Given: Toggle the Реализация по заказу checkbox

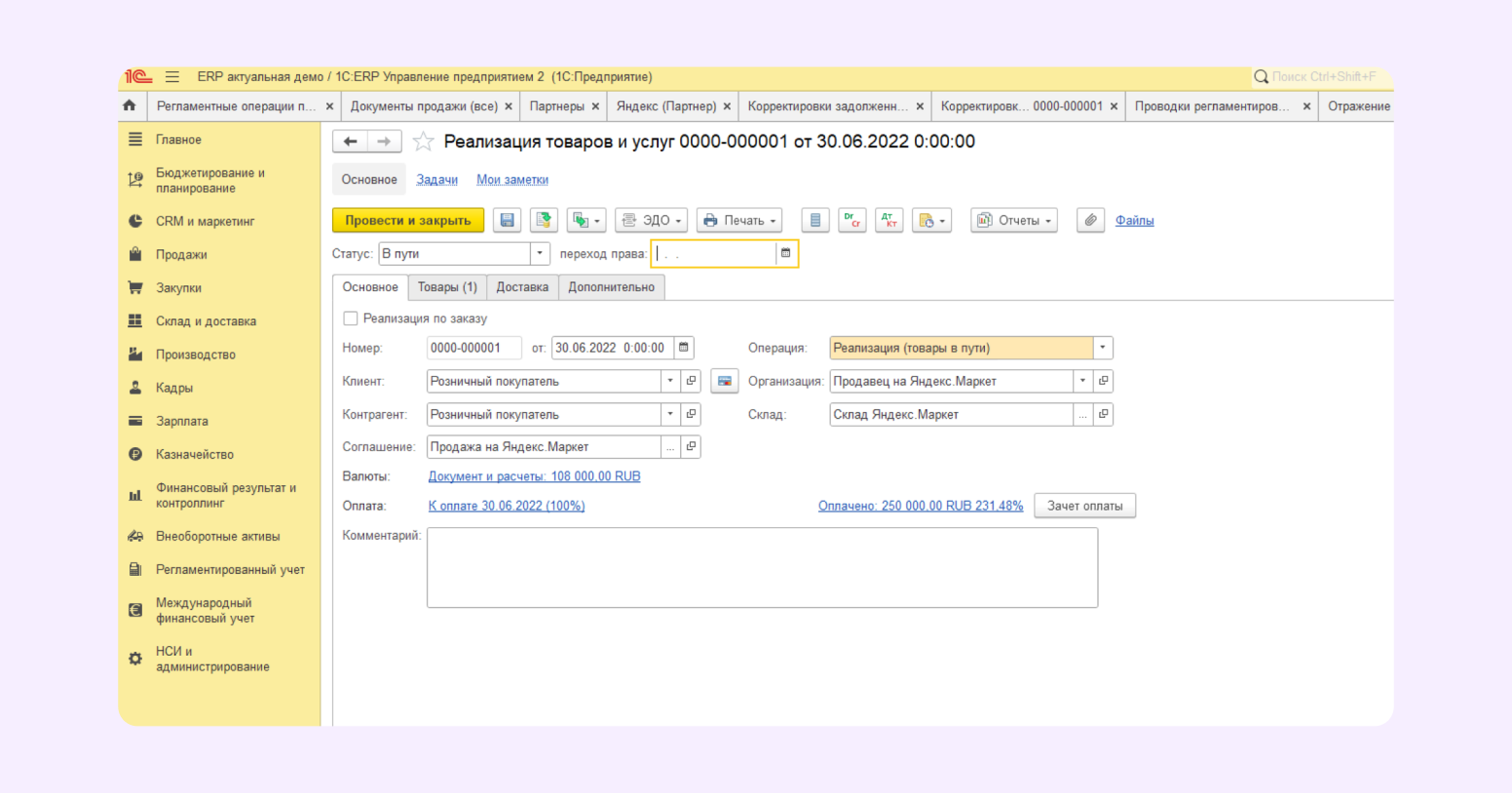Looking at the screenshot, I should [x=351, y=319].
